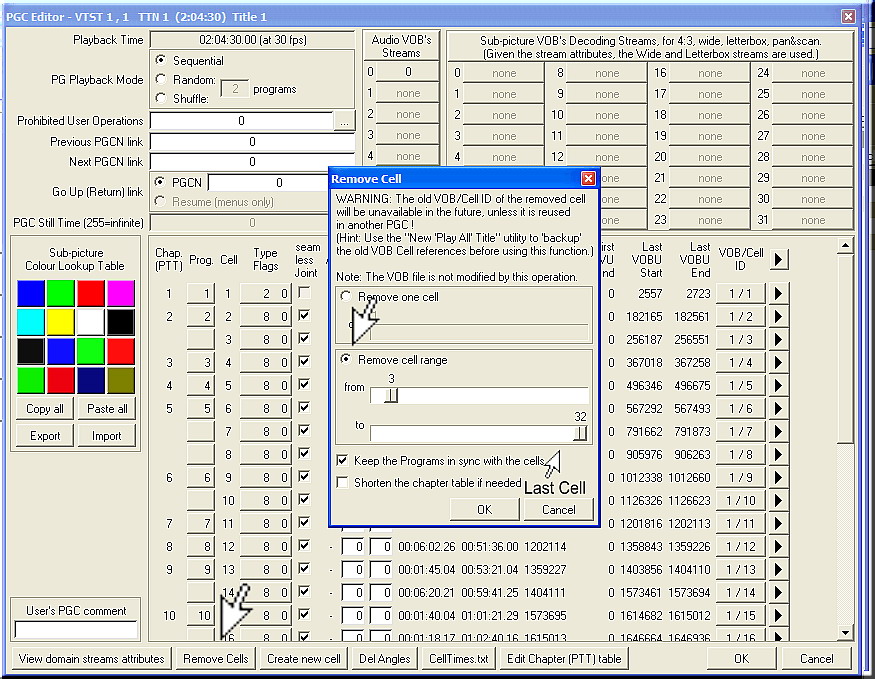Open Prohibited User Operations ellipsis button
This screenshot has width=875, height=679.
point(344,121)
